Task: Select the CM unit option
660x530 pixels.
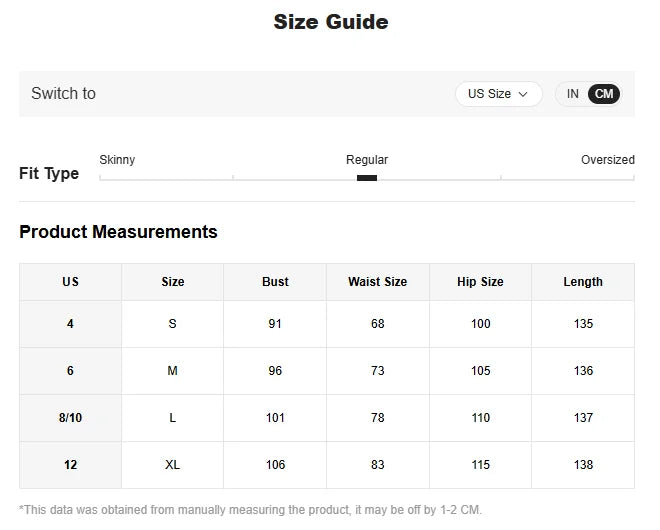Action: point(604,94)
